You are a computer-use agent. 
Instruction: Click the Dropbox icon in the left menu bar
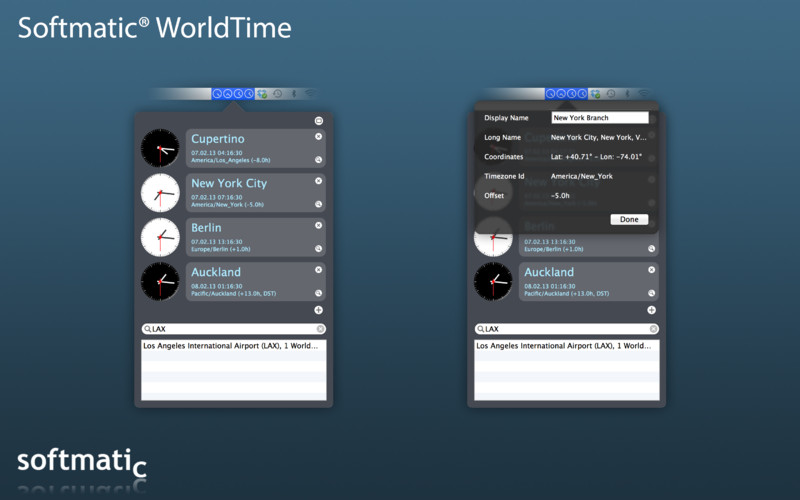(x=262, y=94)
